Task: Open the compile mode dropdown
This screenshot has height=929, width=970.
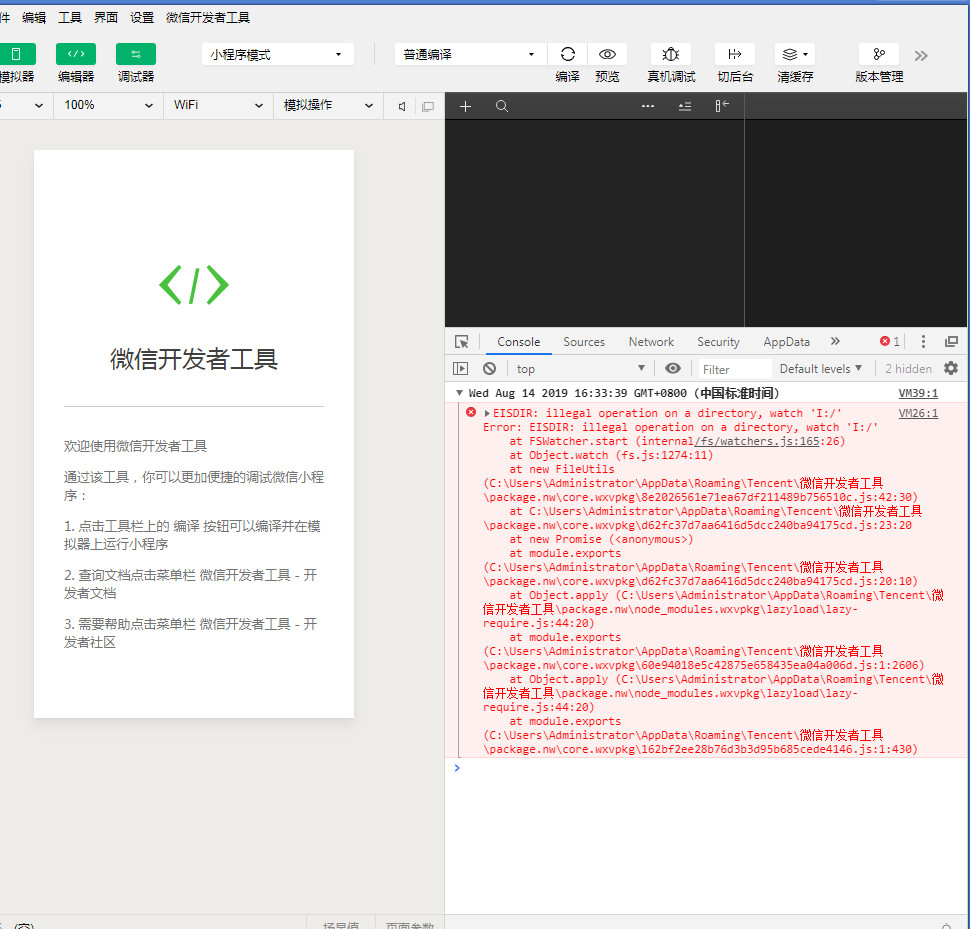Action: (x=470, y=54)
